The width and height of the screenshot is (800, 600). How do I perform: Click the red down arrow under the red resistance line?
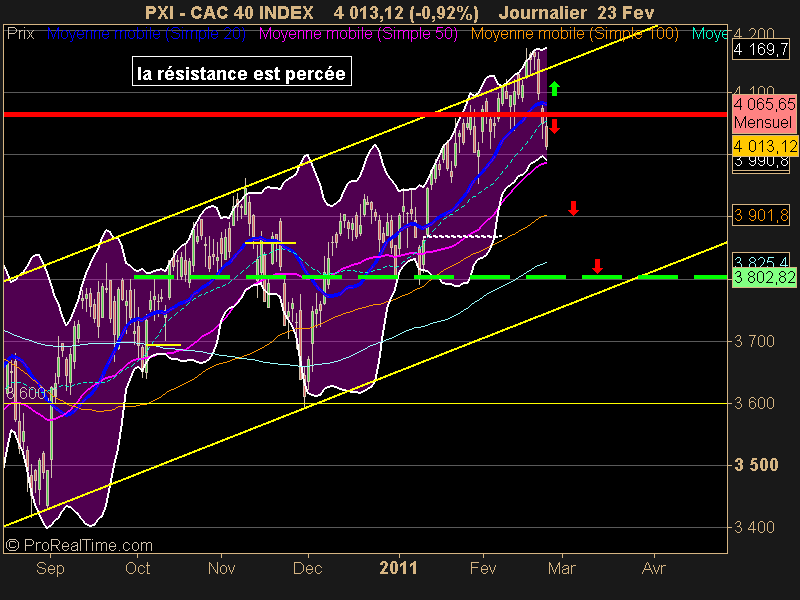tap(555, 126)
